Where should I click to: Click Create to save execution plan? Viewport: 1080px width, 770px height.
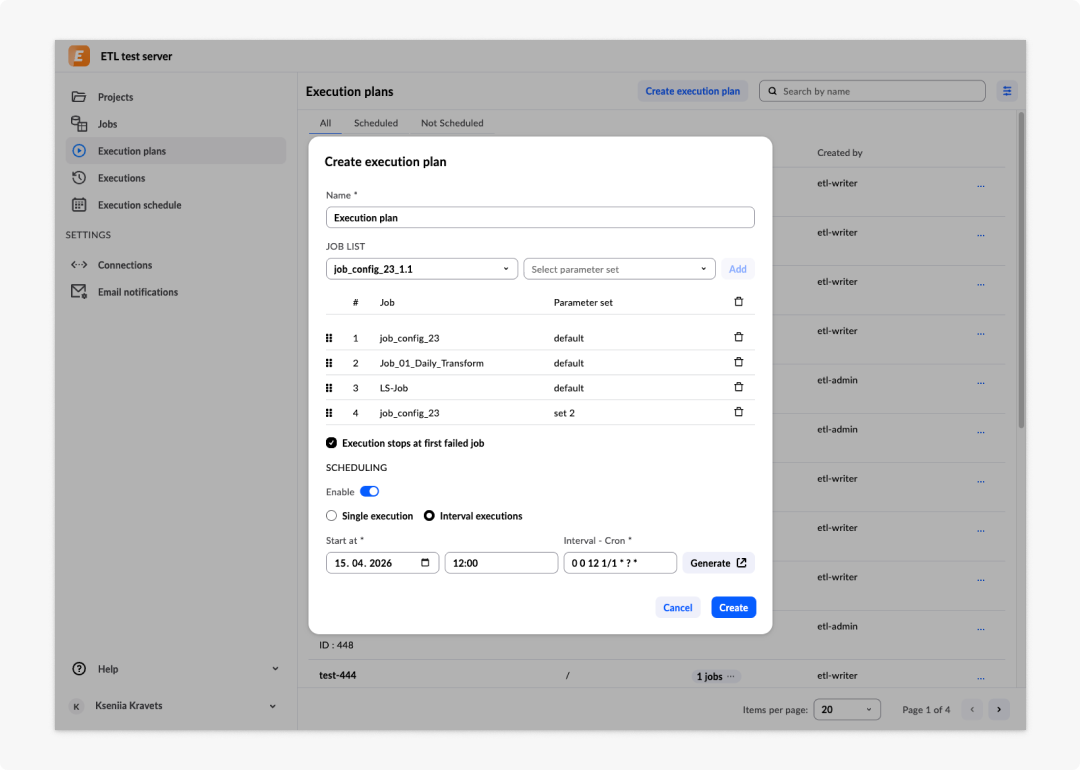click(734, 607)
